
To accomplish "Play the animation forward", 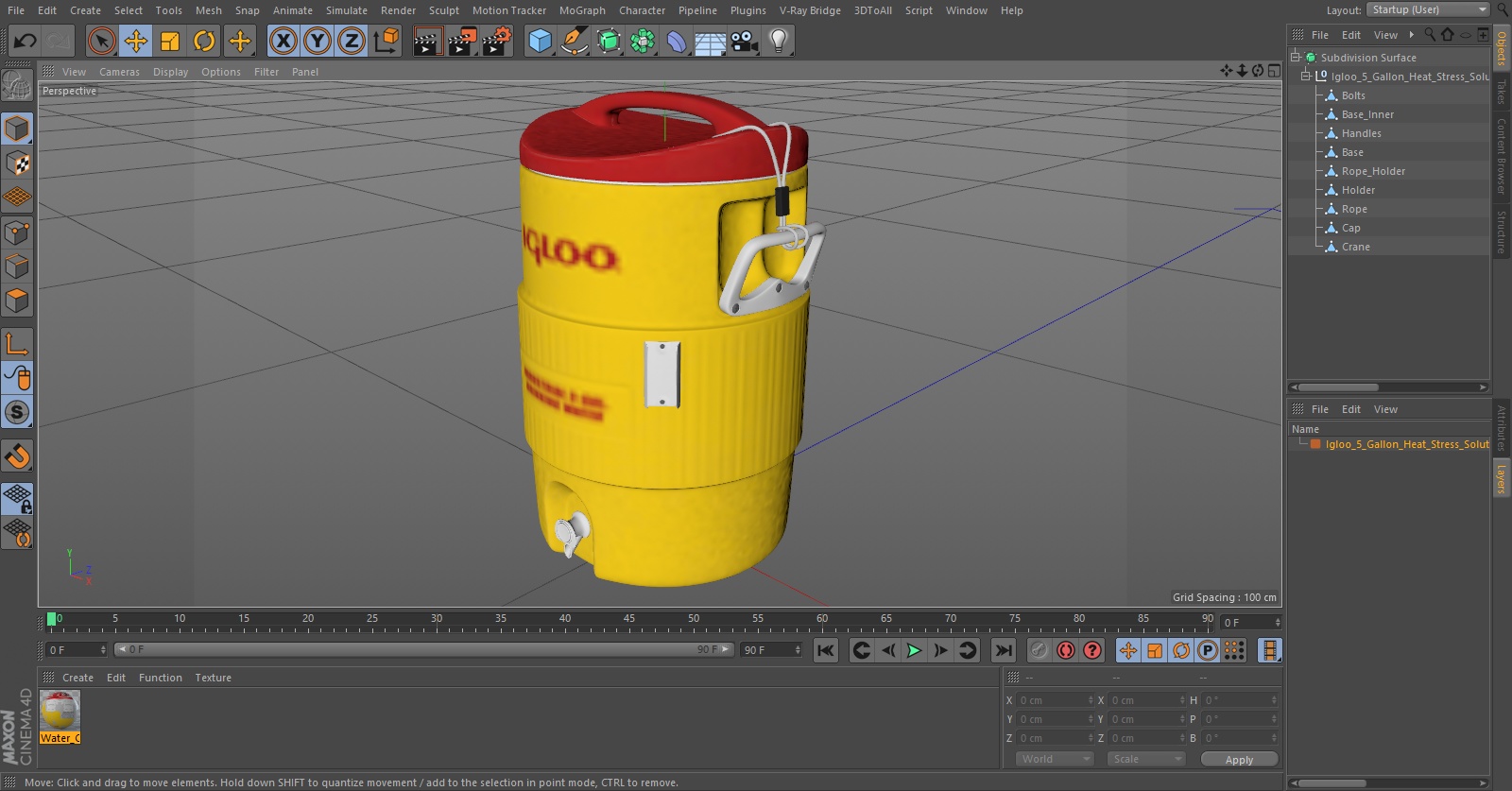I will point(914,650).
